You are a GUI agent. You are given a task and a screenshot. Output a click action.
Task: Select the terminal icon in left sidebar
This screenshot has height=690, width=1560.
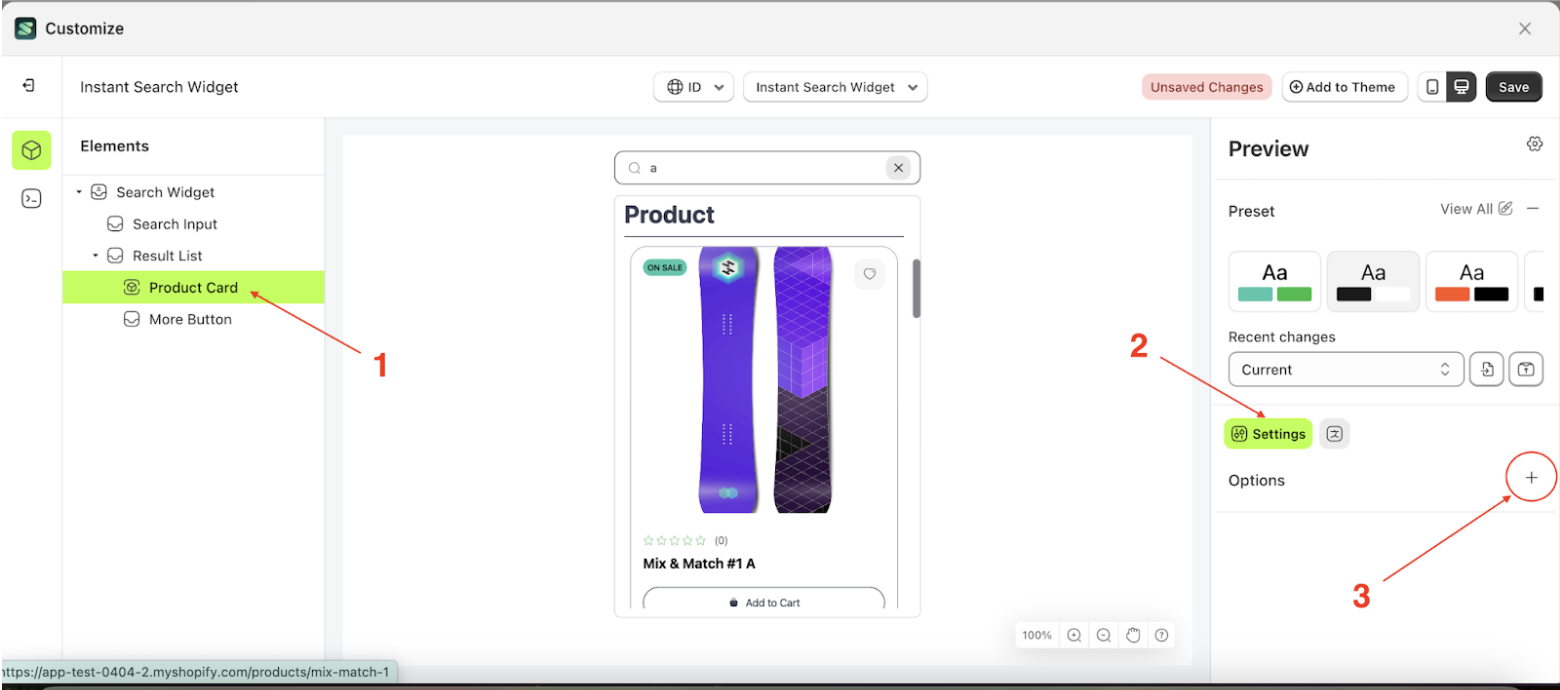(x=31, y=198)
